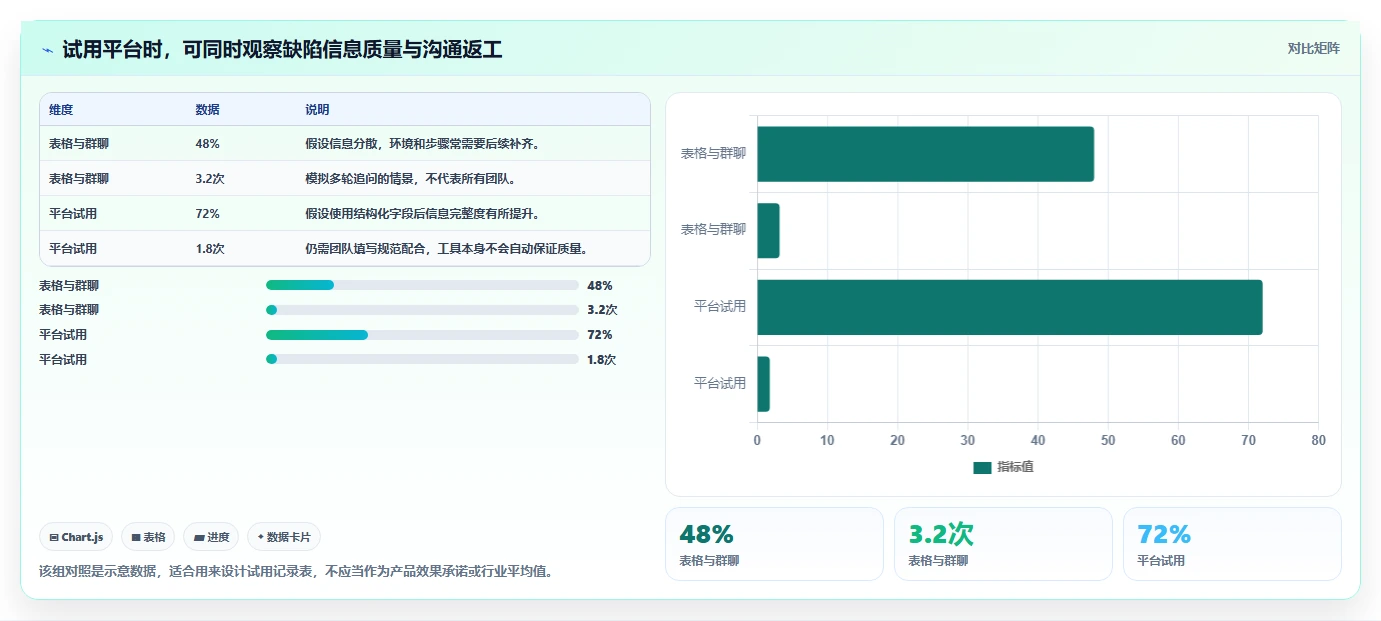Click the x-axis tick label 80
1381x621 pixels.
(x=1319, y=440)
